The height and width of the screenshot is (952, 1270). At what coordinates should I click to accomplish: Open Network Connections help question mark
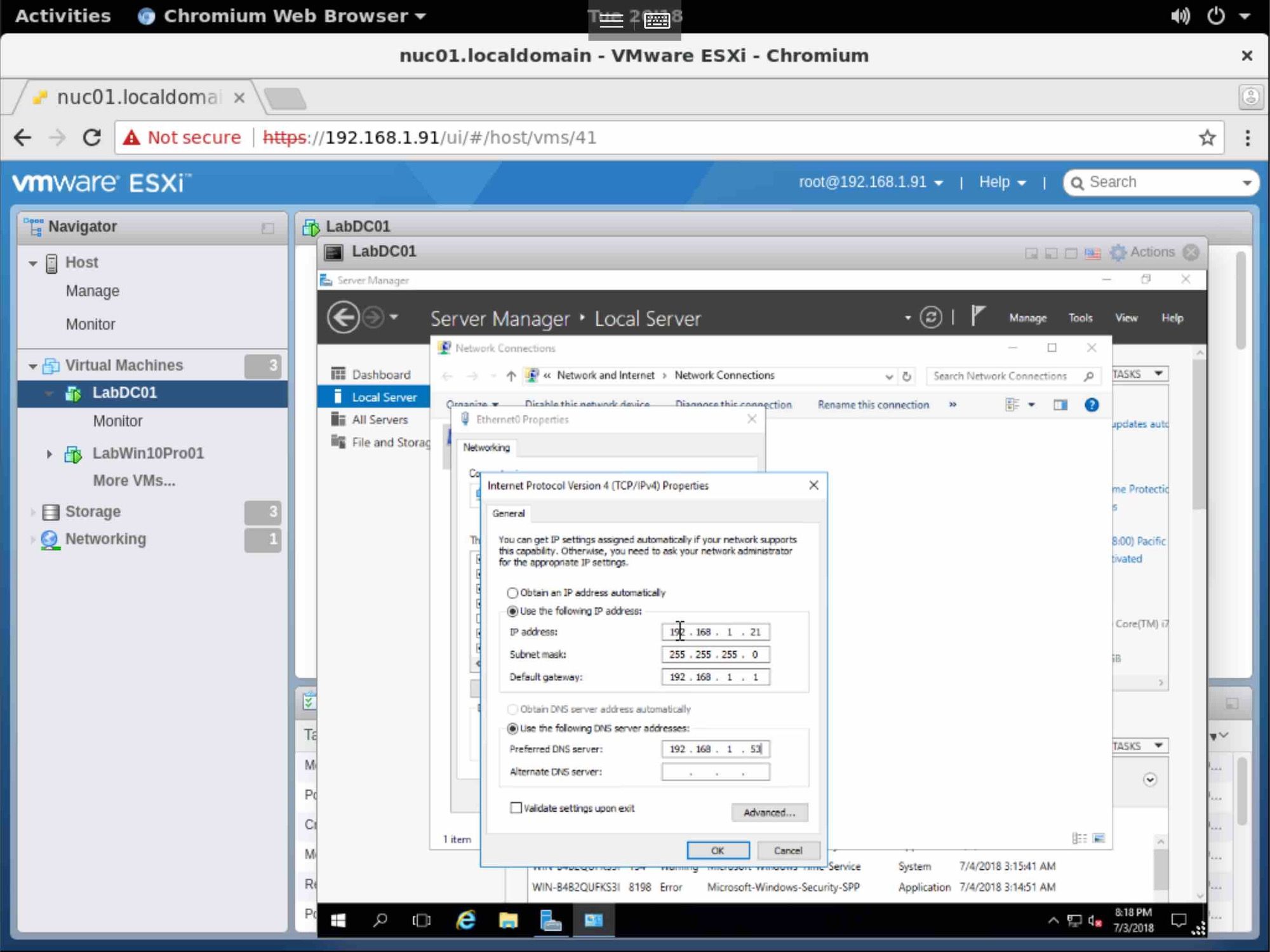[1092, 405]
